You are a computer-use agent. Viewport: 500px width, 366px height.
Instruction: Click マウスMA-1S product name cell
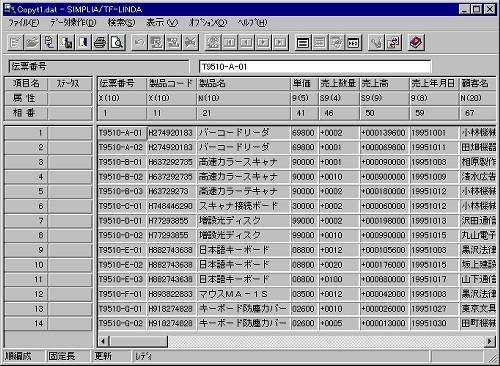pos(244,294)
